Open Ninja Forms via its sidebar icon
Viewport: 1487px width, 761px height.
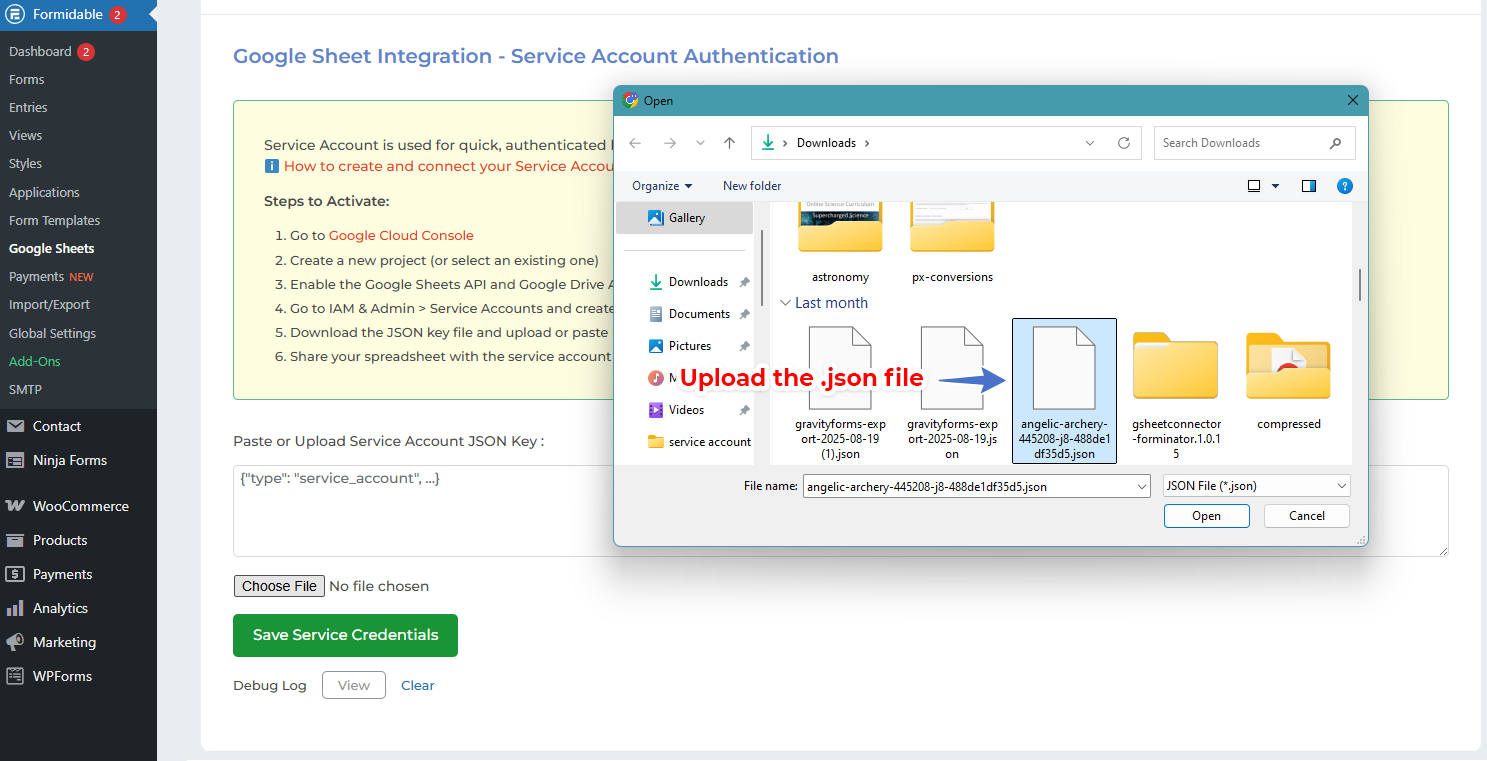tap(17, 460)
